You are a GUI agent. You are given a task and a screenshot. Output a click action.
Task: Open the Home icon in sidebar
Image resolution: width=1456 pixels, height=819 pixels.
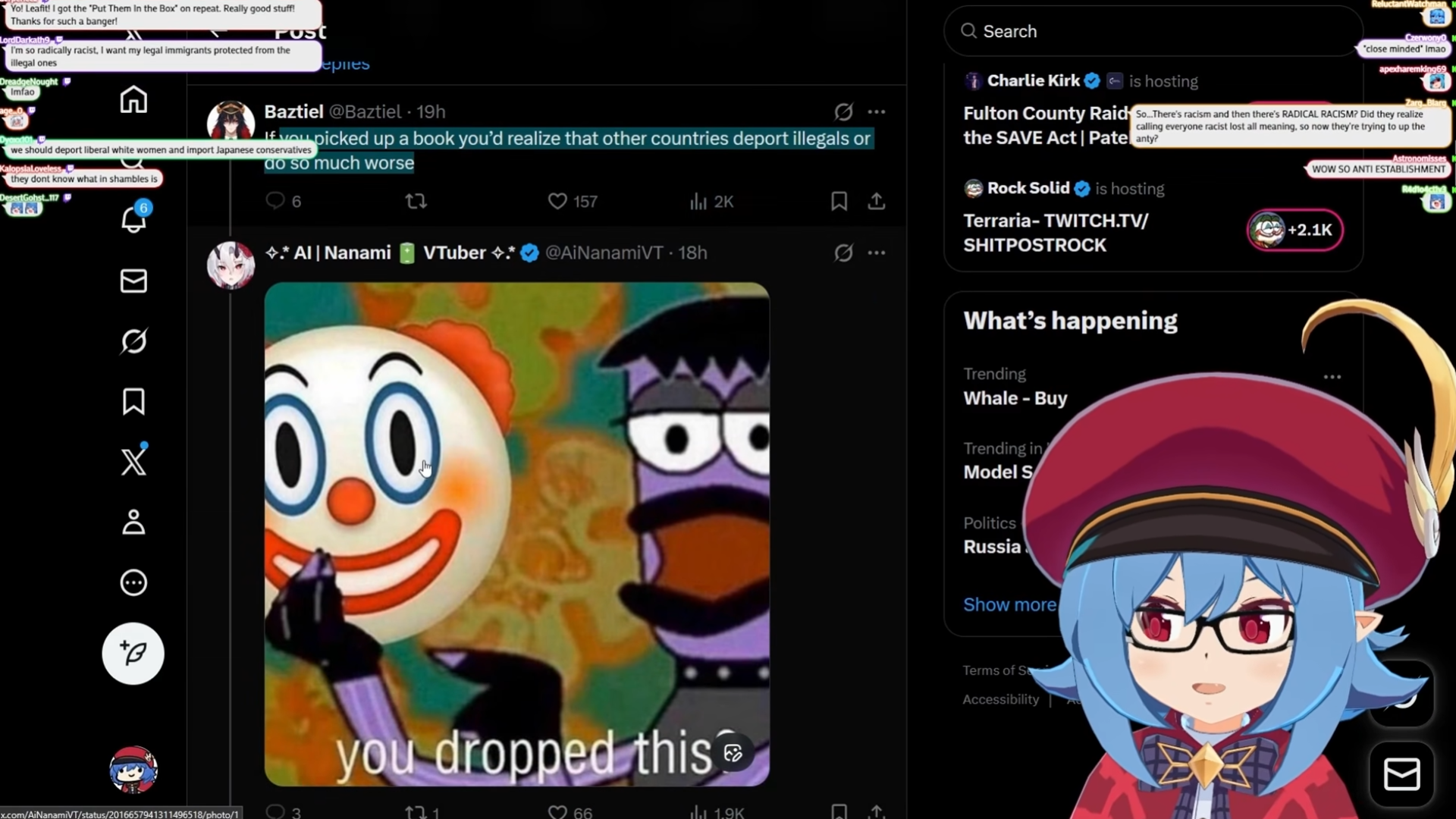click(133, 99)
